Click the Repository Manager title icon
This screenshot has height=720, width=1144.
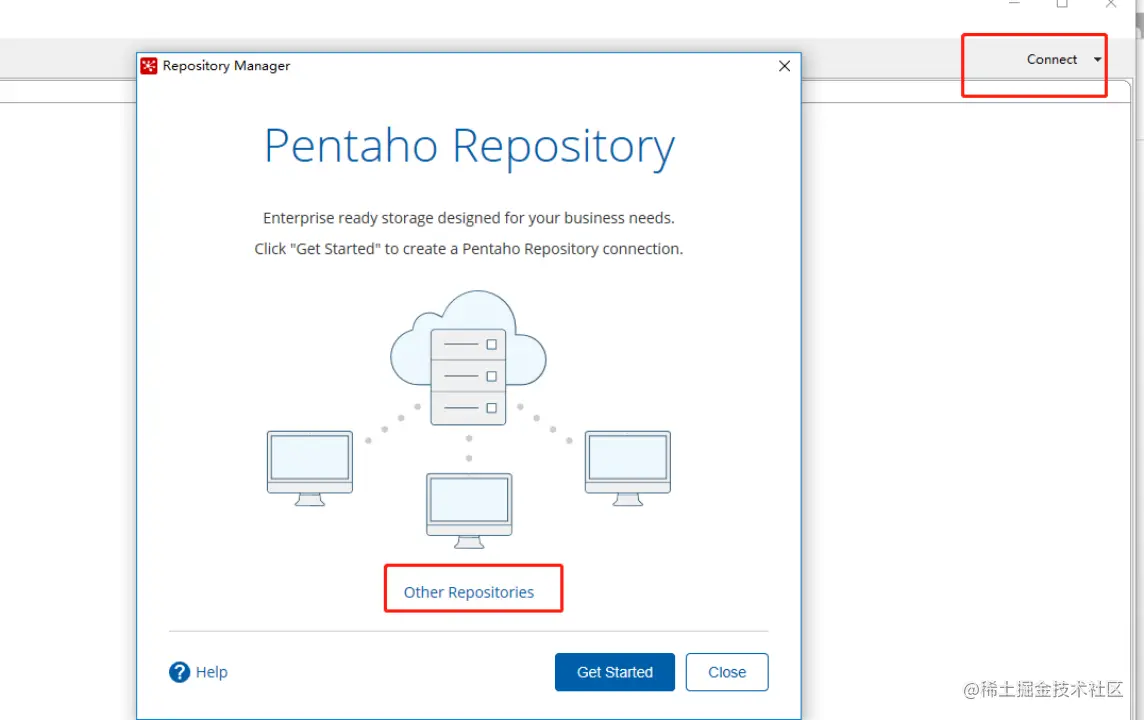coord(149,66)
